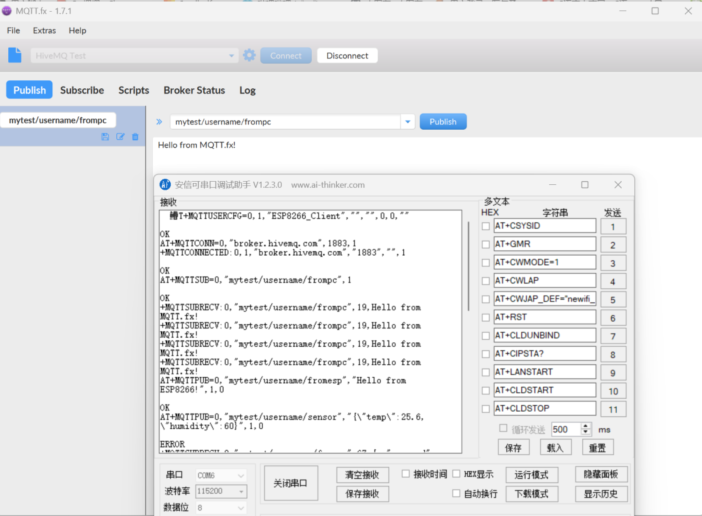Click the loop interval field showing 500

coord(566,430)
